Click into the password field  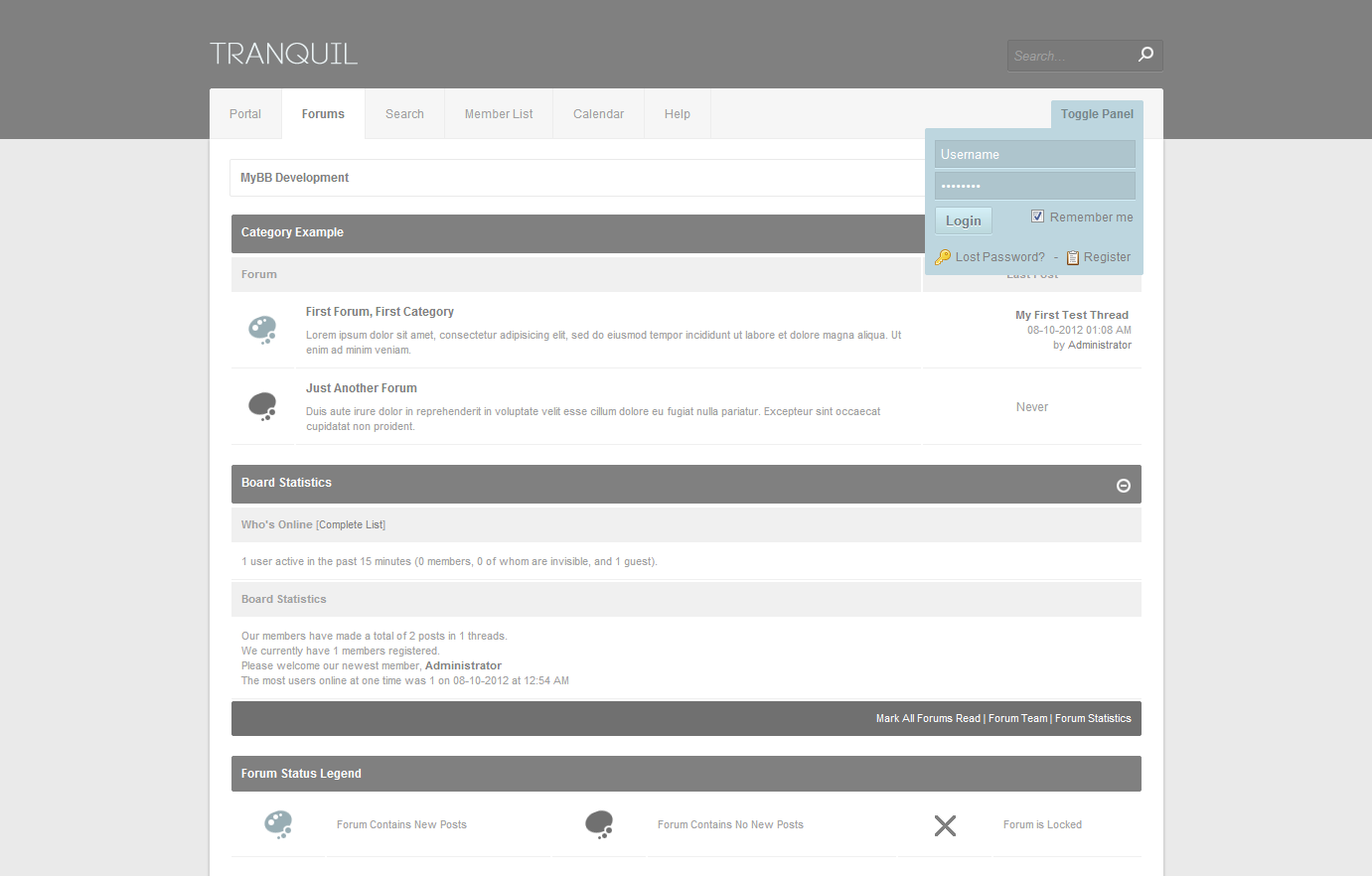pyautogui.click(x=1034, y=186)
